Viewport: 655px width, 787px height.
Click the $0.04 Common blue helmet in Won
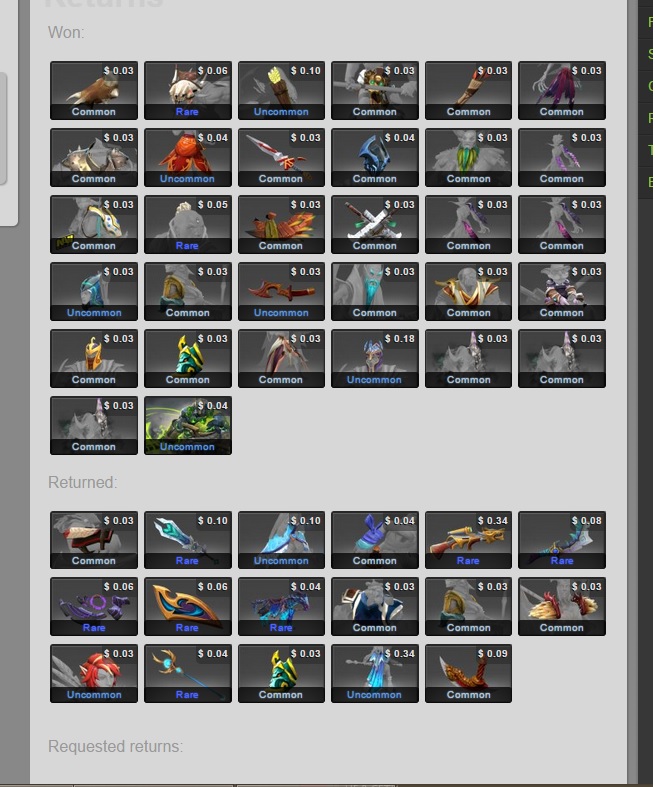coord(374,158)
